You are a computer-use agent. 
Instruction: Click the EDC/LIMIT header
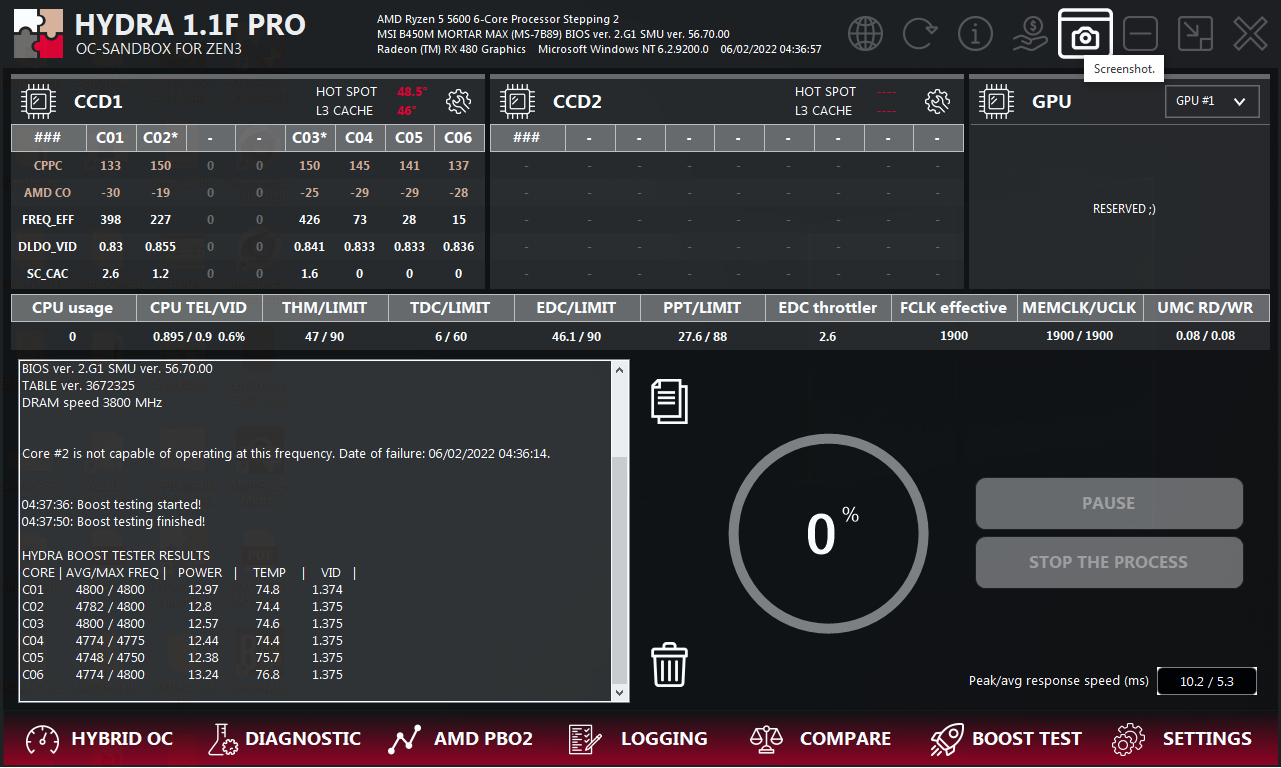click(577, 308)
